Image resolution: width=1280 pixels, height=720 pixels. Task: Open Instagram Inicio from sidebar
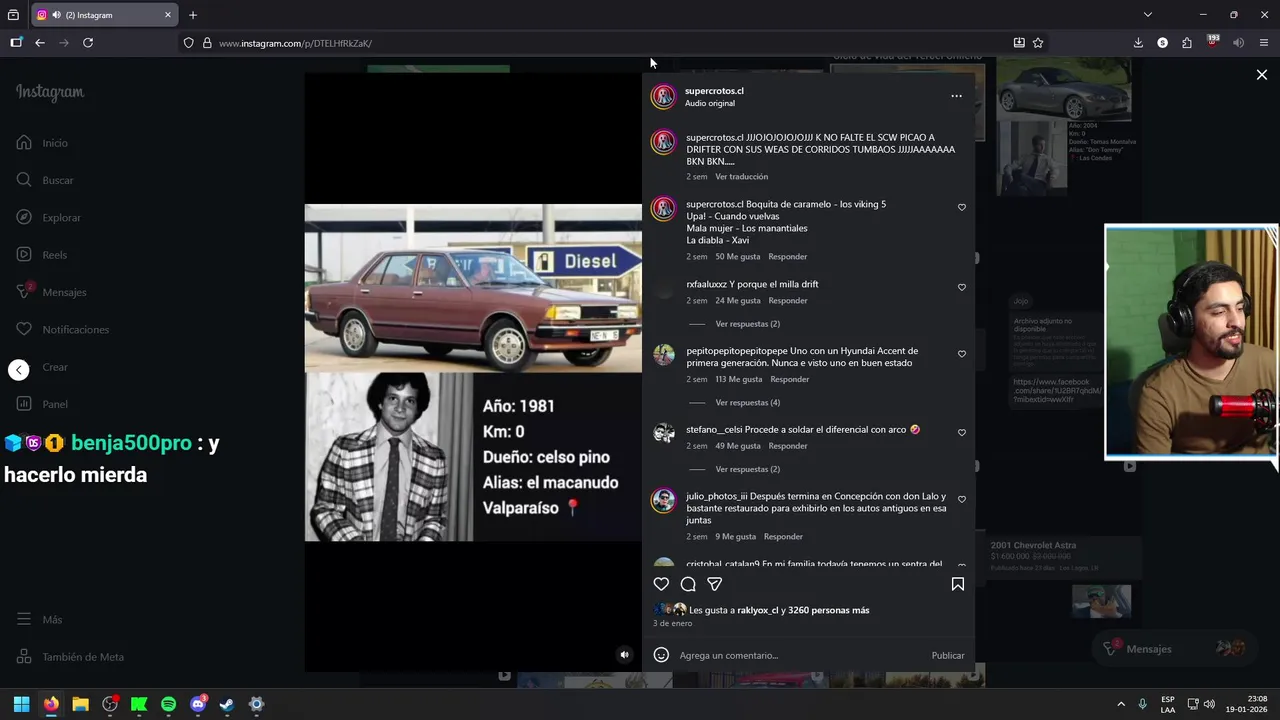click(x=42, y=143)
